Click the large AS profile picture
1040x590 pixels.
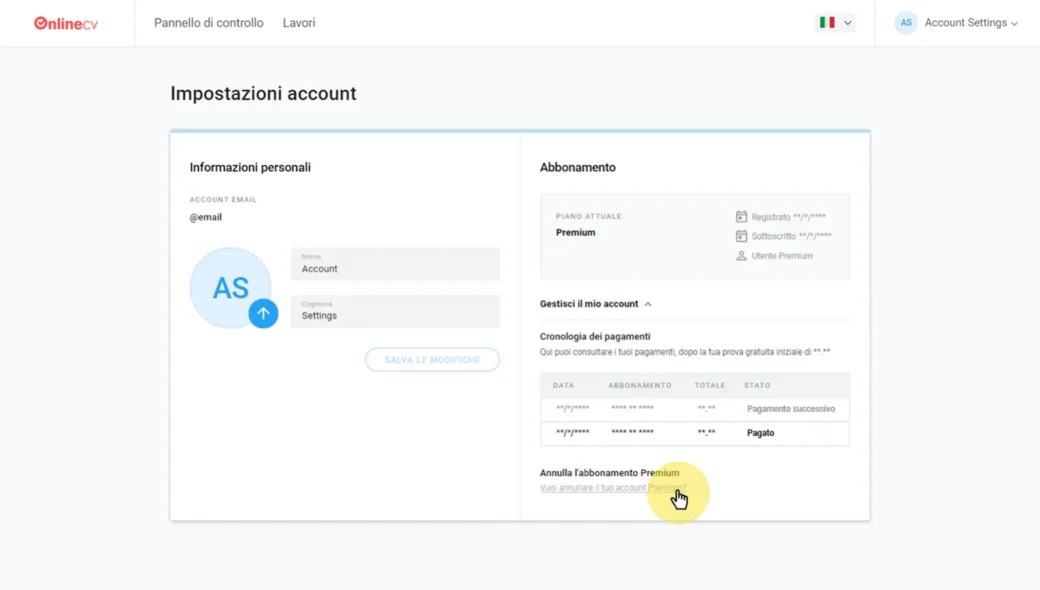pos(229,287)
